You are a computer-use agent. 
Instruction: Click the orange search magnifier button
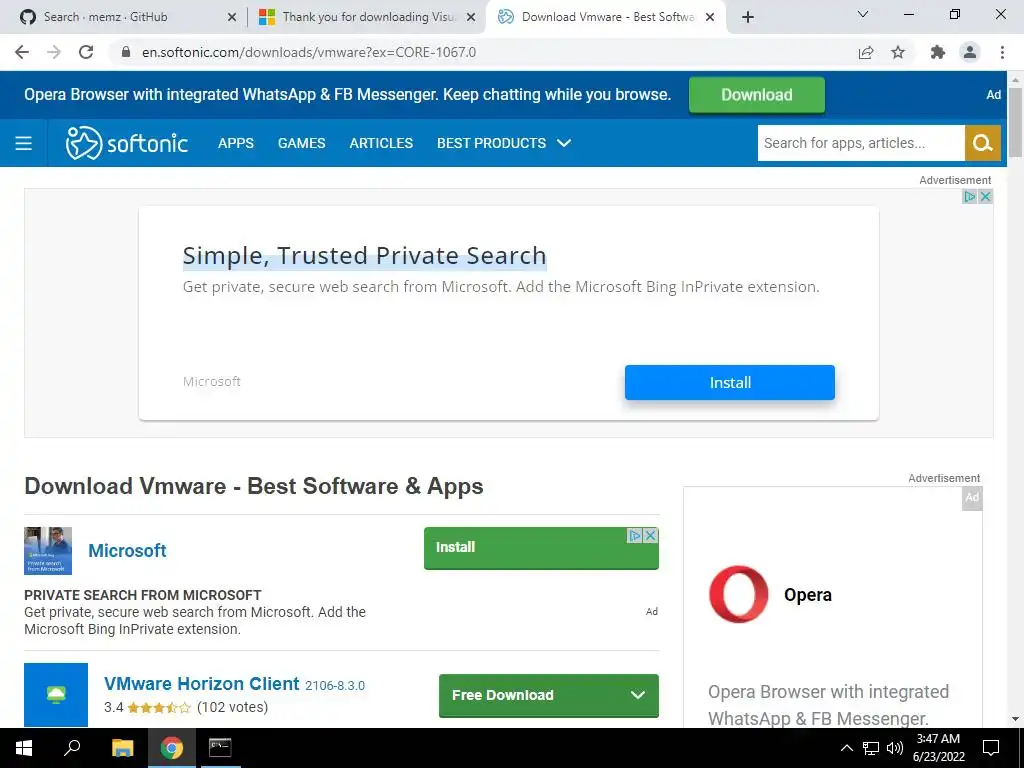[983, 143]
